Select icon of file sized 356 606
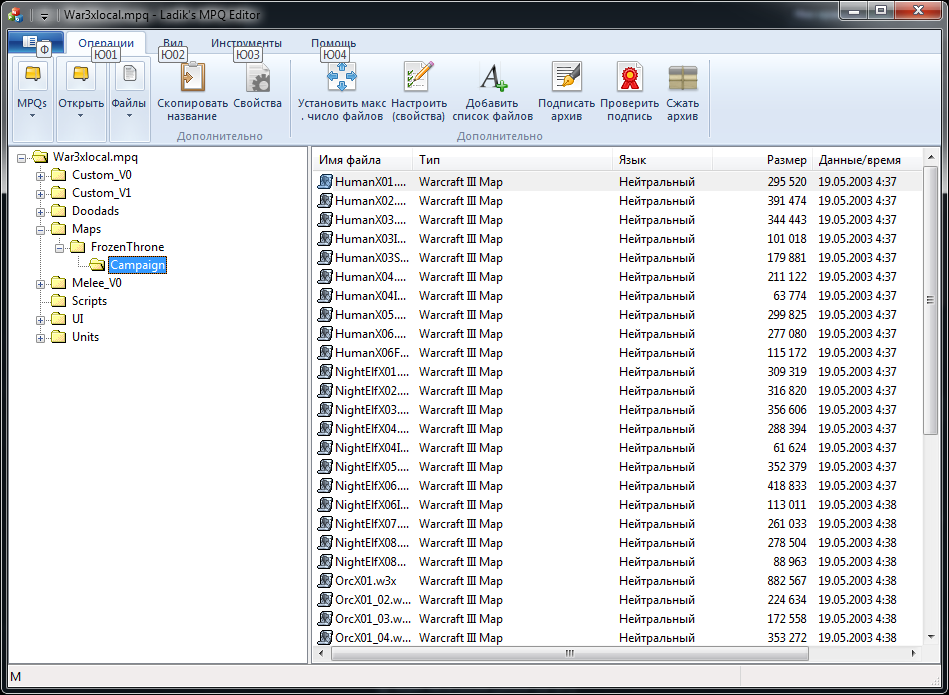This screenshot has height=695, width=949. point(326,410)
